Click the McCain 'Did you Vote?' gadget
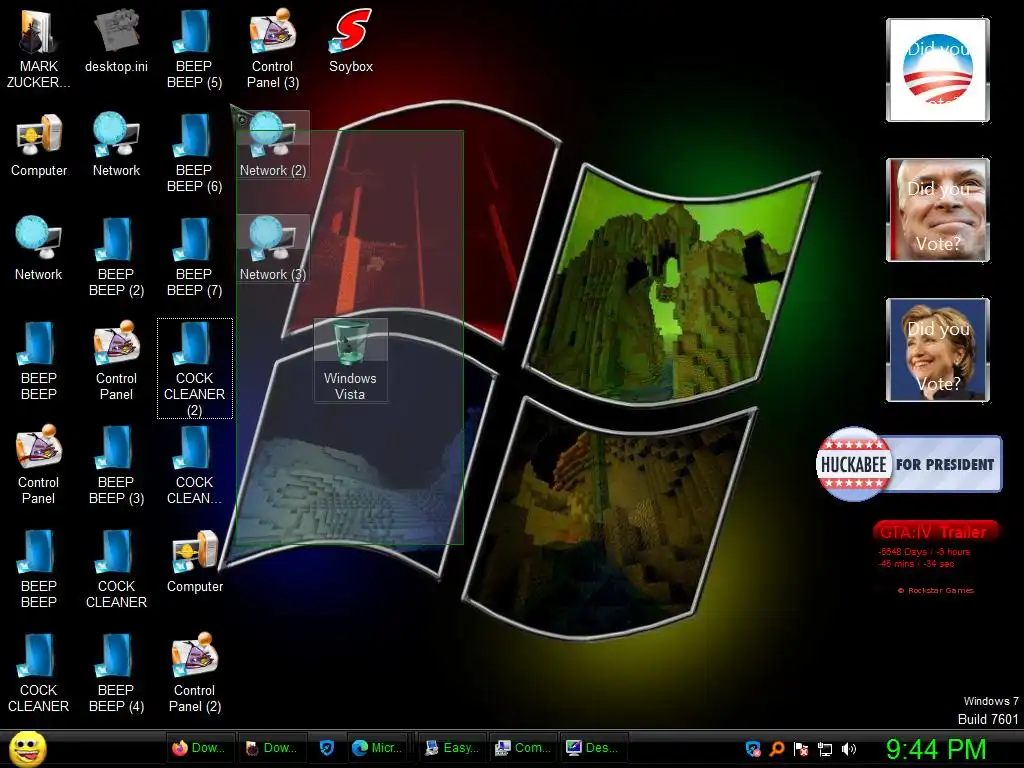 click(938, 210)
